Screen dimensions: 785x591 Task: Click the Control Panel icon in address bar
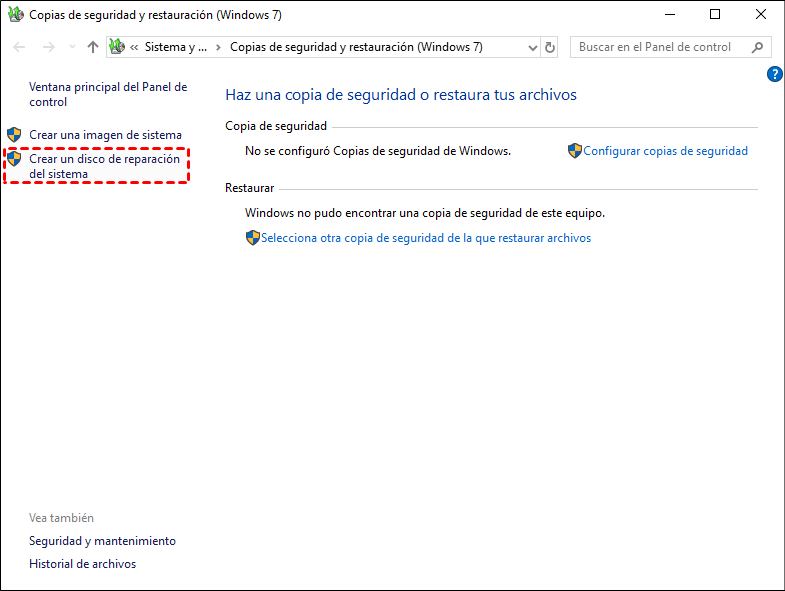117,47
